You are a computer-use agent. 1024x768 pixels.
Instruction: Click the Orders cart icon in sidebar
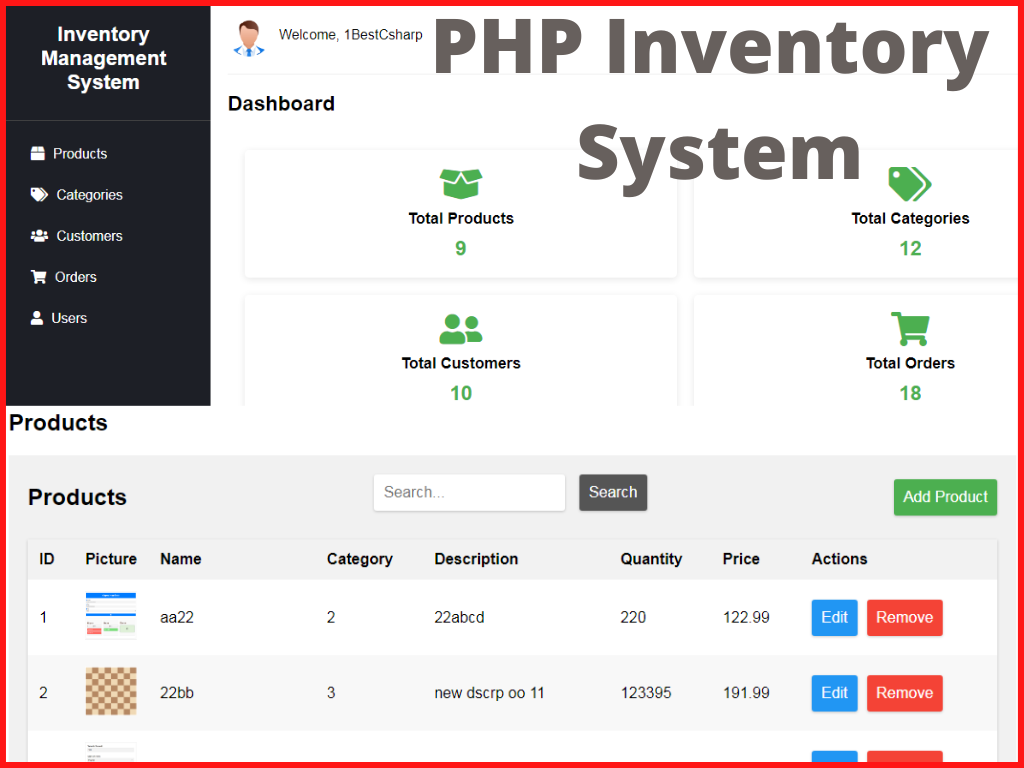click(38, 276)
